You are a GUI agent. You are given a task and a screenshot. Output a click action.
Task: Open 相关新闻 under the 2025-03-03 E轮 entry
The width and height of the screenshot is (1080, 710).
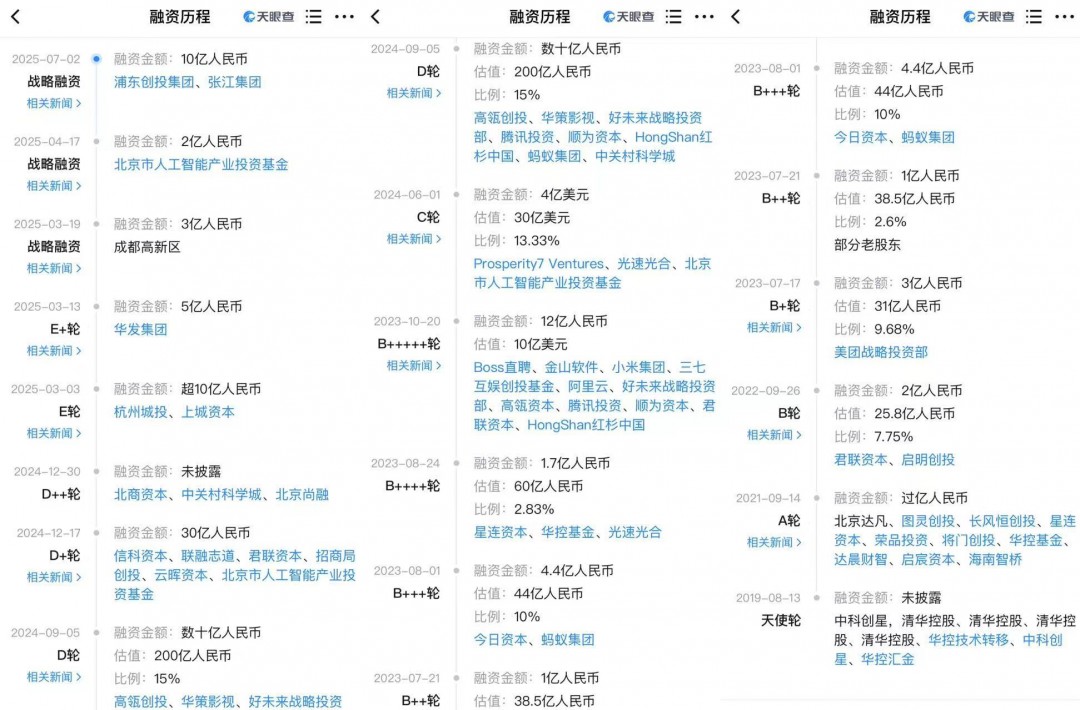54,433
